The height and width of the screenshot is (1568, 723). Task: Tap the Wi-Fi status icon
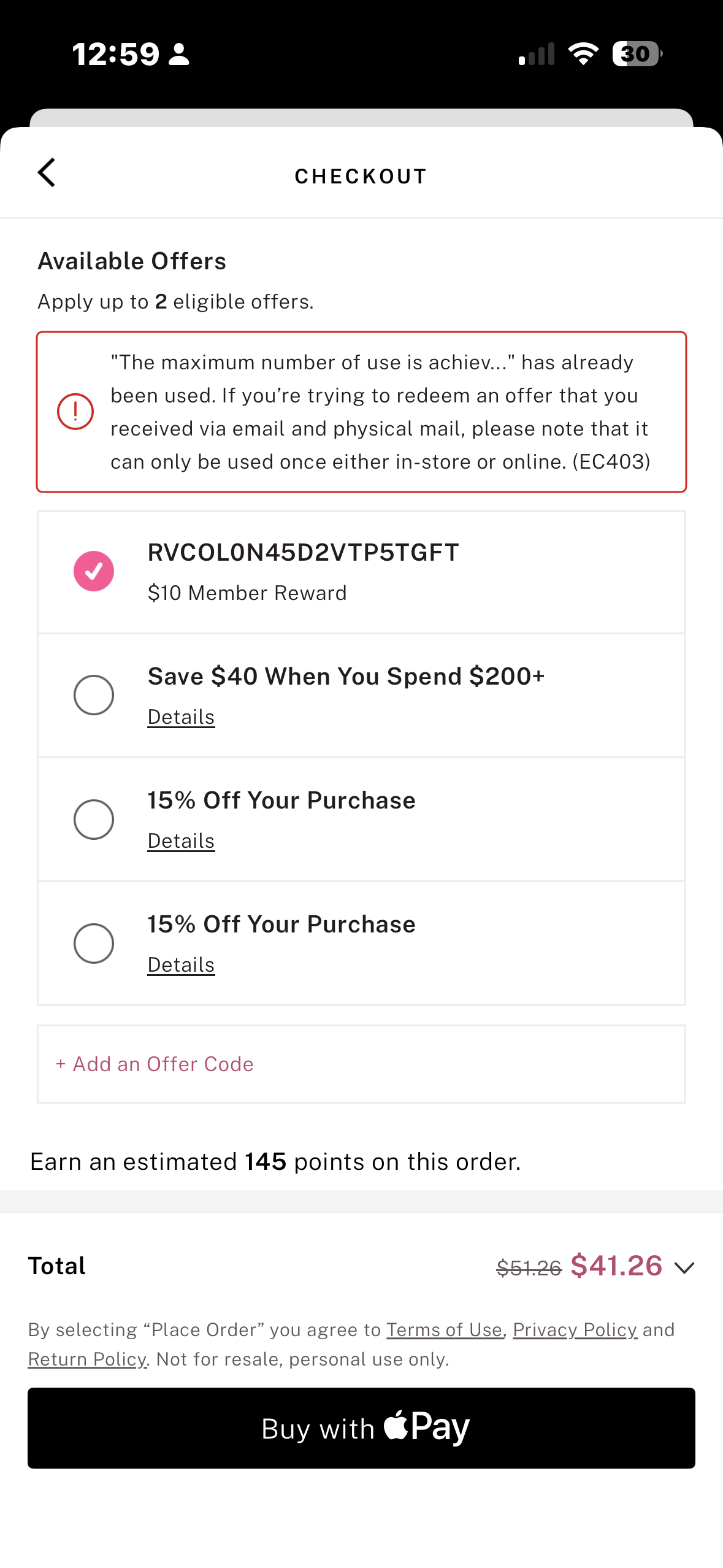tap(583, 54)
